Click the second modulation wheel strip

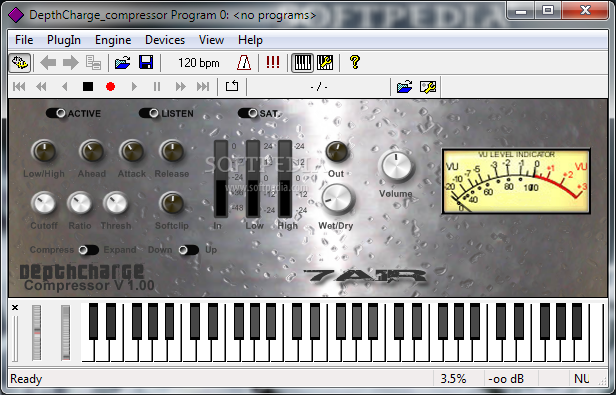click(x=66, y=333)
